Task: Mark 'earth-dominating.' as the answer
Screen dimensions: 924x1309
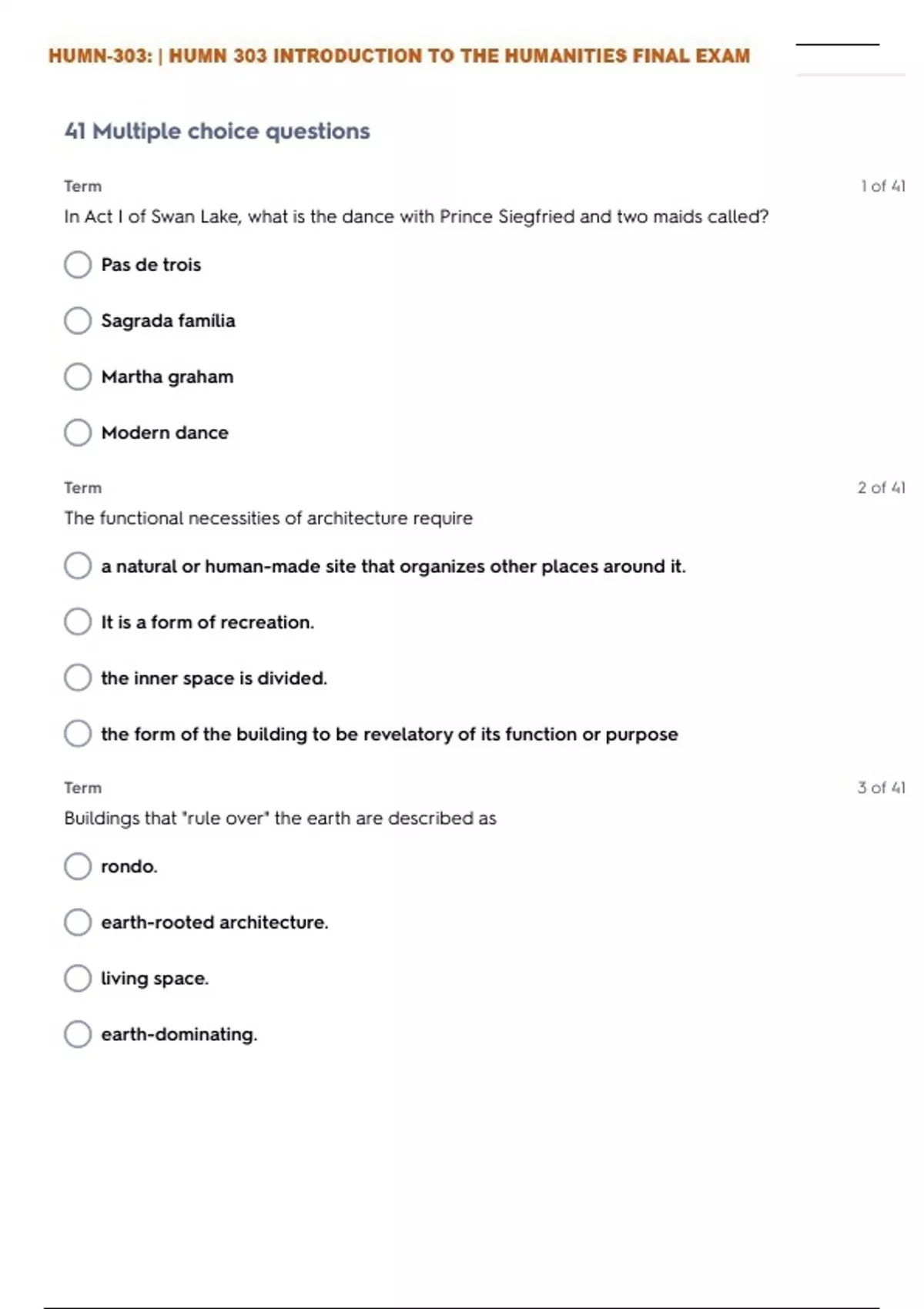Action: [x=78, y=1034]
